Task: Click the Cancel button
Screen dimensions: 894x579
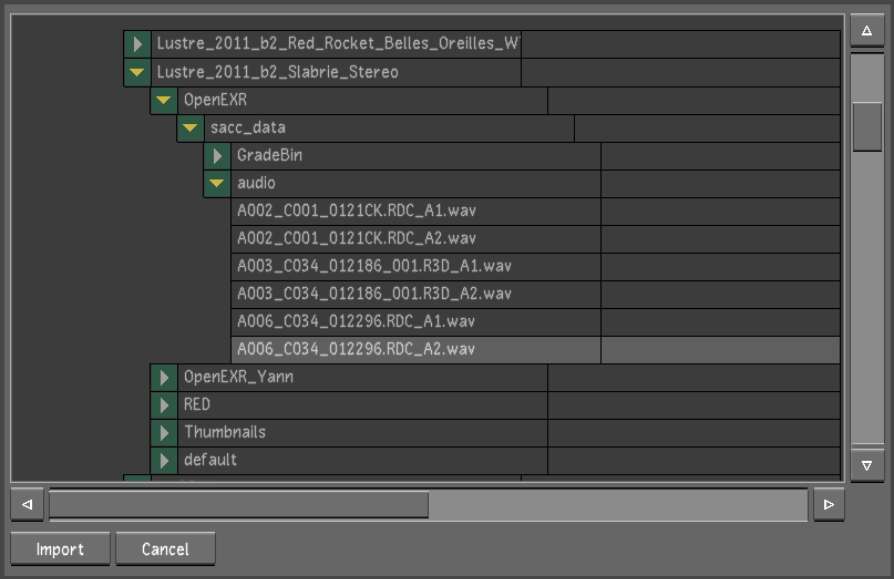Action: (x=165, y=549)
